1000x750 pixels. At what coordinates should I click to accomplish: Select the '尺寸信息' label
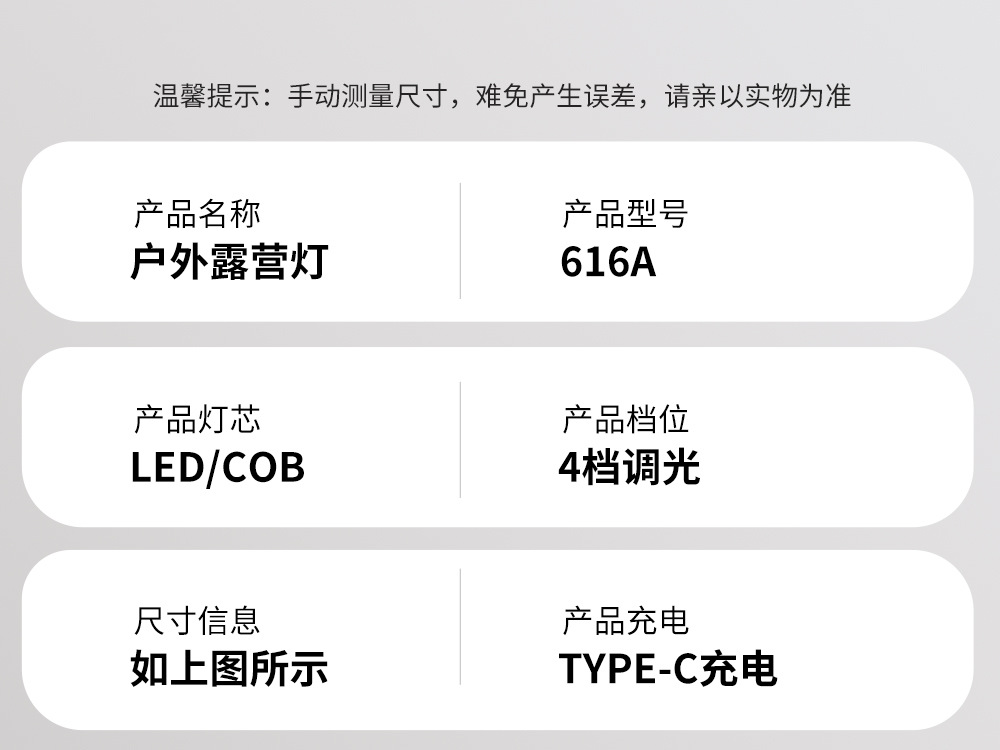(197, 621)
